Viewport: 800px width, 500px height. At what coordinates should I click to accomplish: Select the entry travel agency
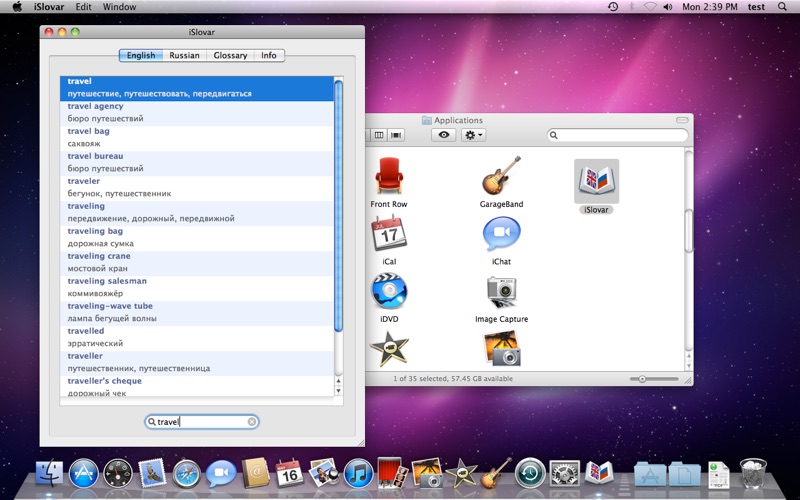click(197, 112)
